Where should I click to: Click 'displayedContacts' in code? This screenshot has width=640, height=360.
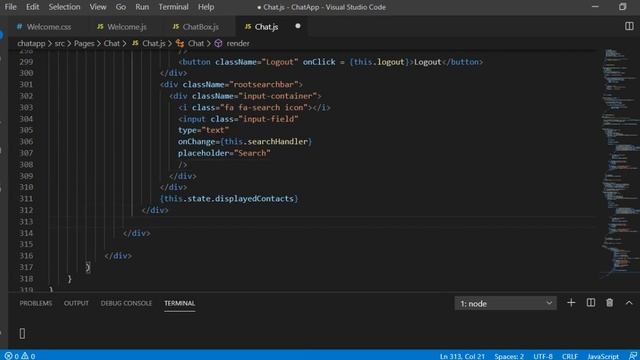click(254, 199)
